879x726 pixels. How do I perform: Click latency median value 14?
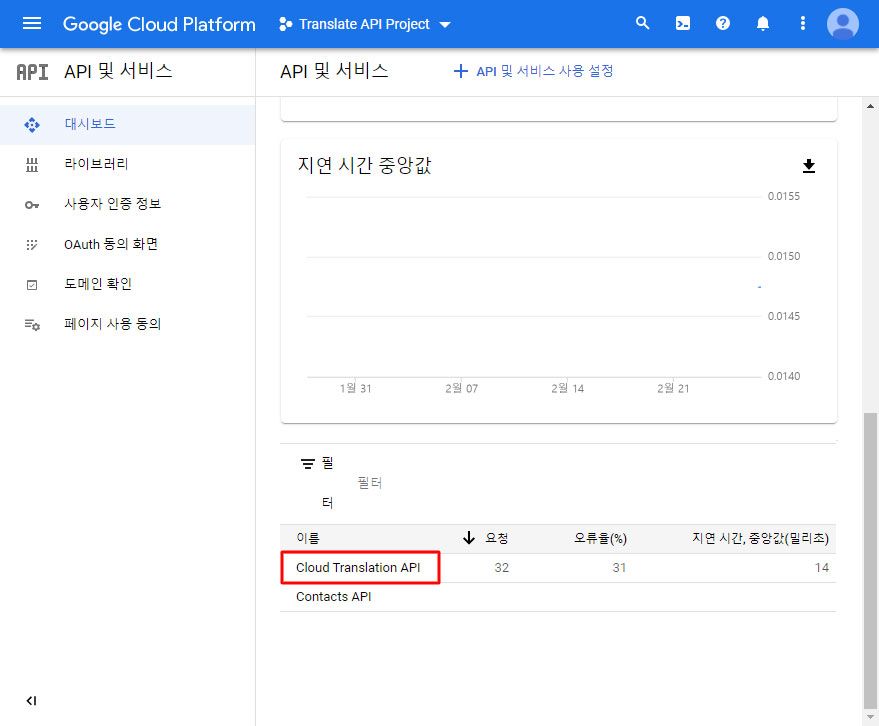tap(821, 568)
